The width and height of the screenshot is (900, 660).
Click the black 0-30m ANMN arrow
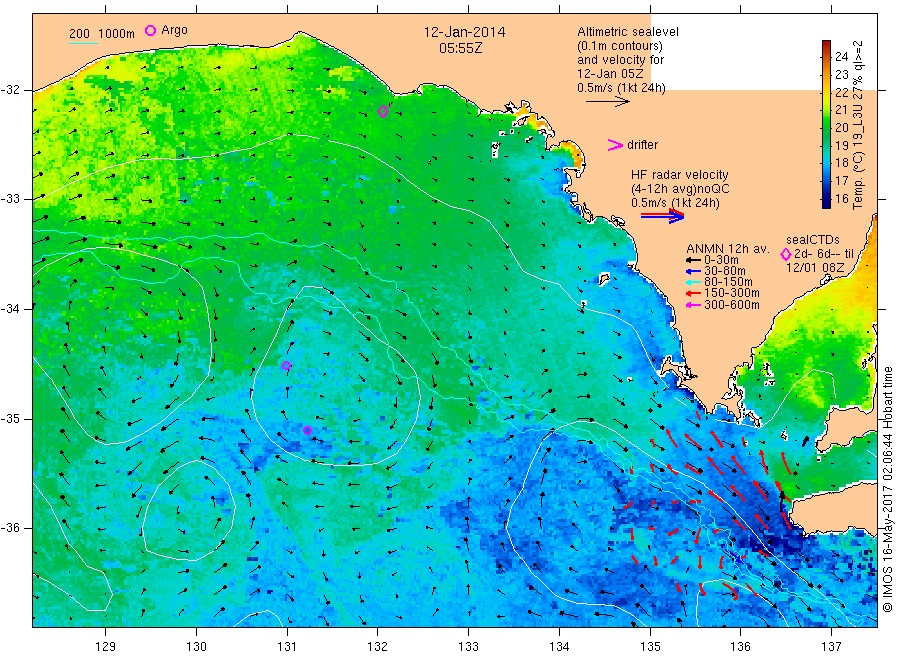pos(693,260)
